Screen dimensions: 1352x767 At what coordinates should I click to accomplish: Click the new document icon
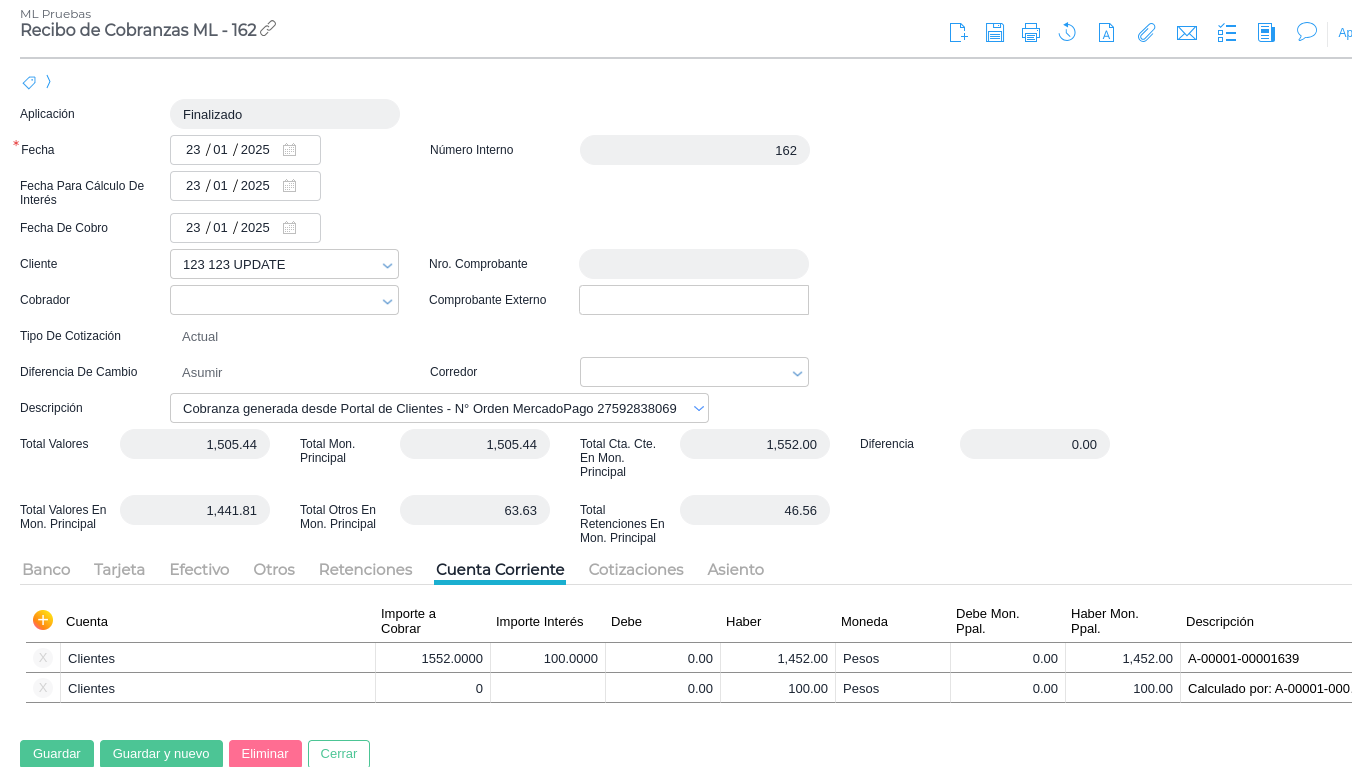[x=958, y=32]
